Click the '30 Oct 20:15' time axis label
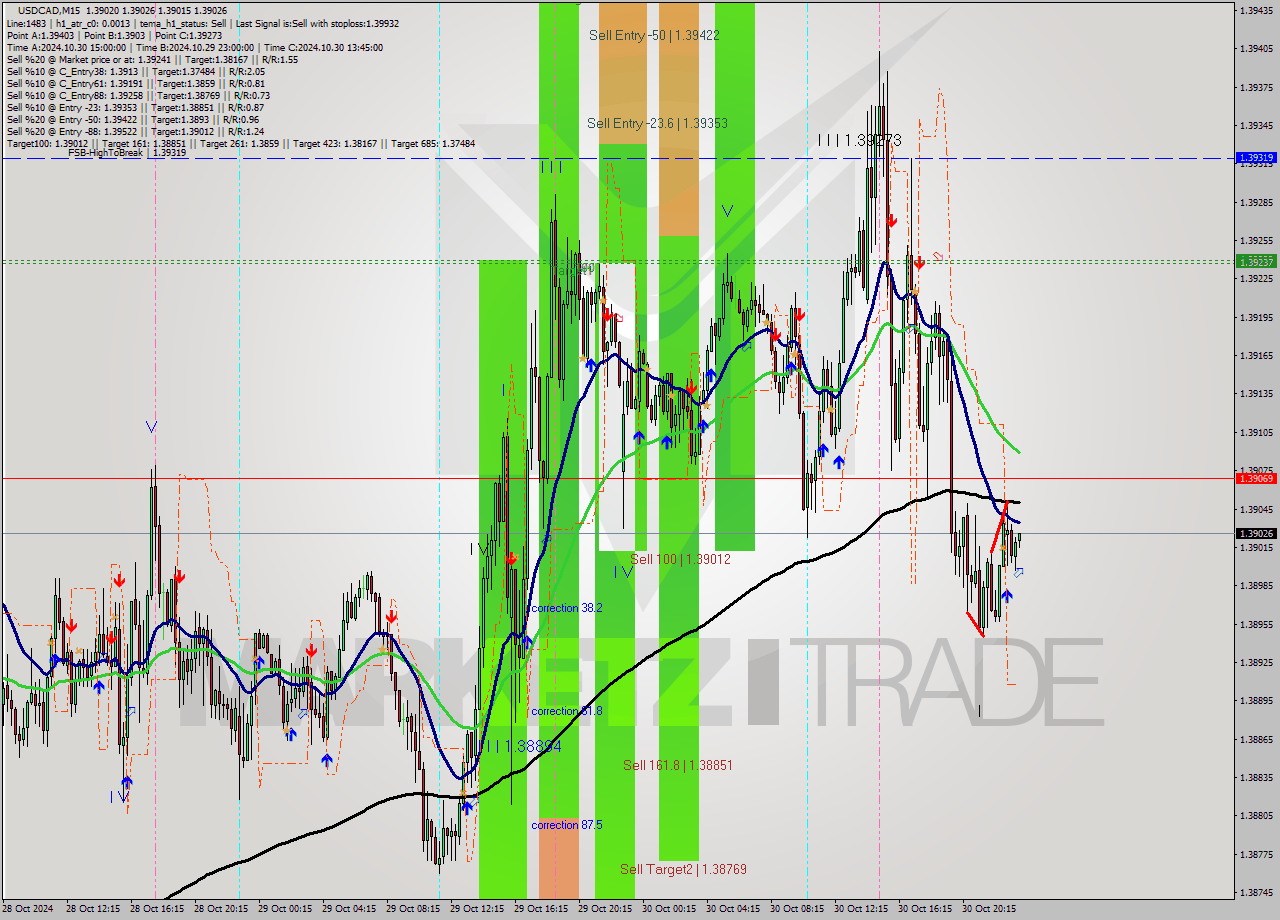Viewport: 1280px width, 920px height. [989, 909]
